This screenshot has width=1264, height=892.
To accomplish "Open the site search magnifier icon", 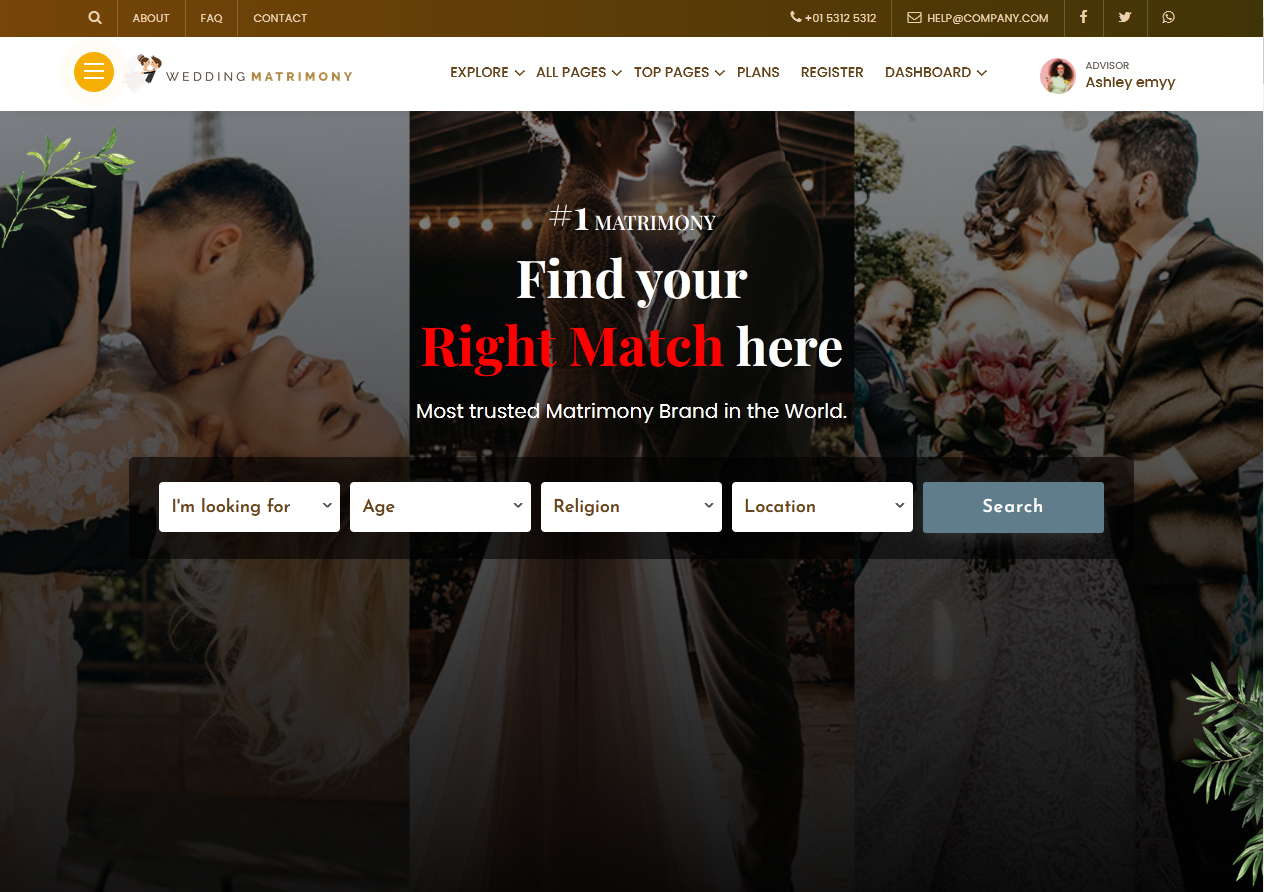I will coord(94,18).
